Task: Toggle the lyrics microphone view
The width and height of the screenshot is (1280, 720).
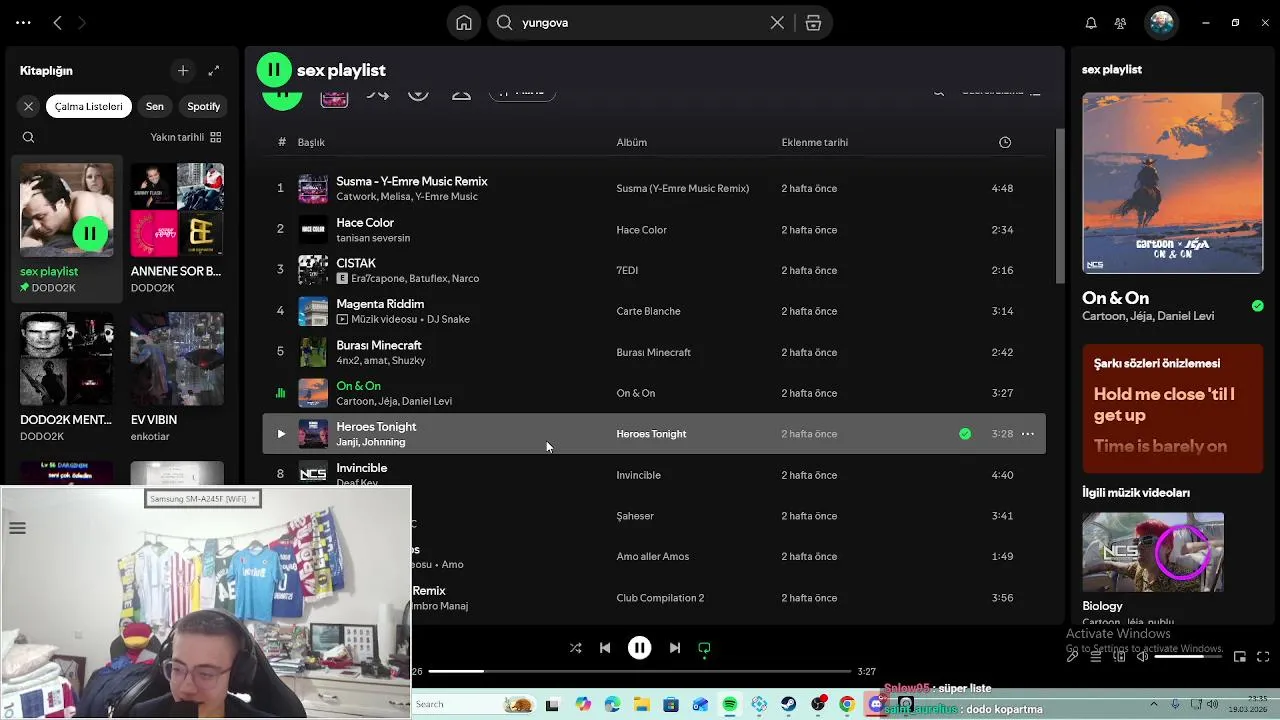Action: click(1072, 657)
